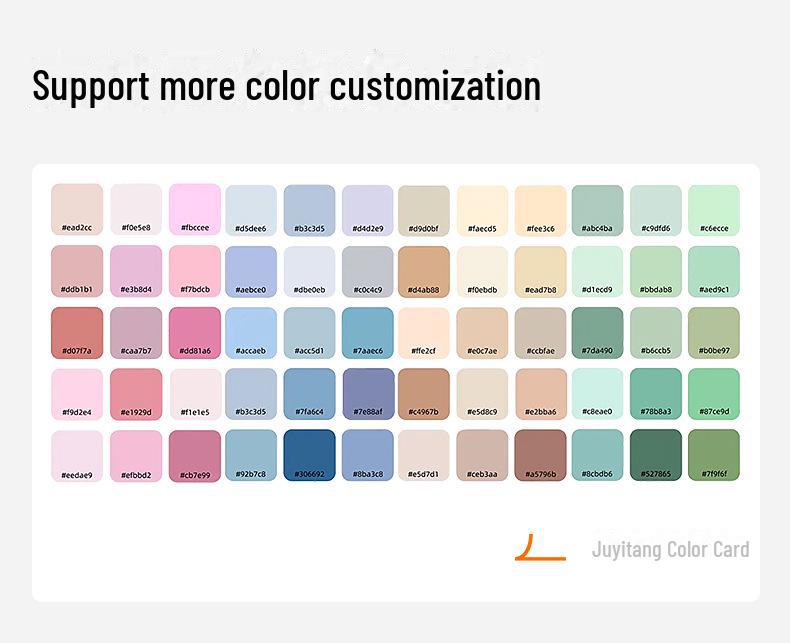Choose the #fbccee pink swatch

[195, 209]
